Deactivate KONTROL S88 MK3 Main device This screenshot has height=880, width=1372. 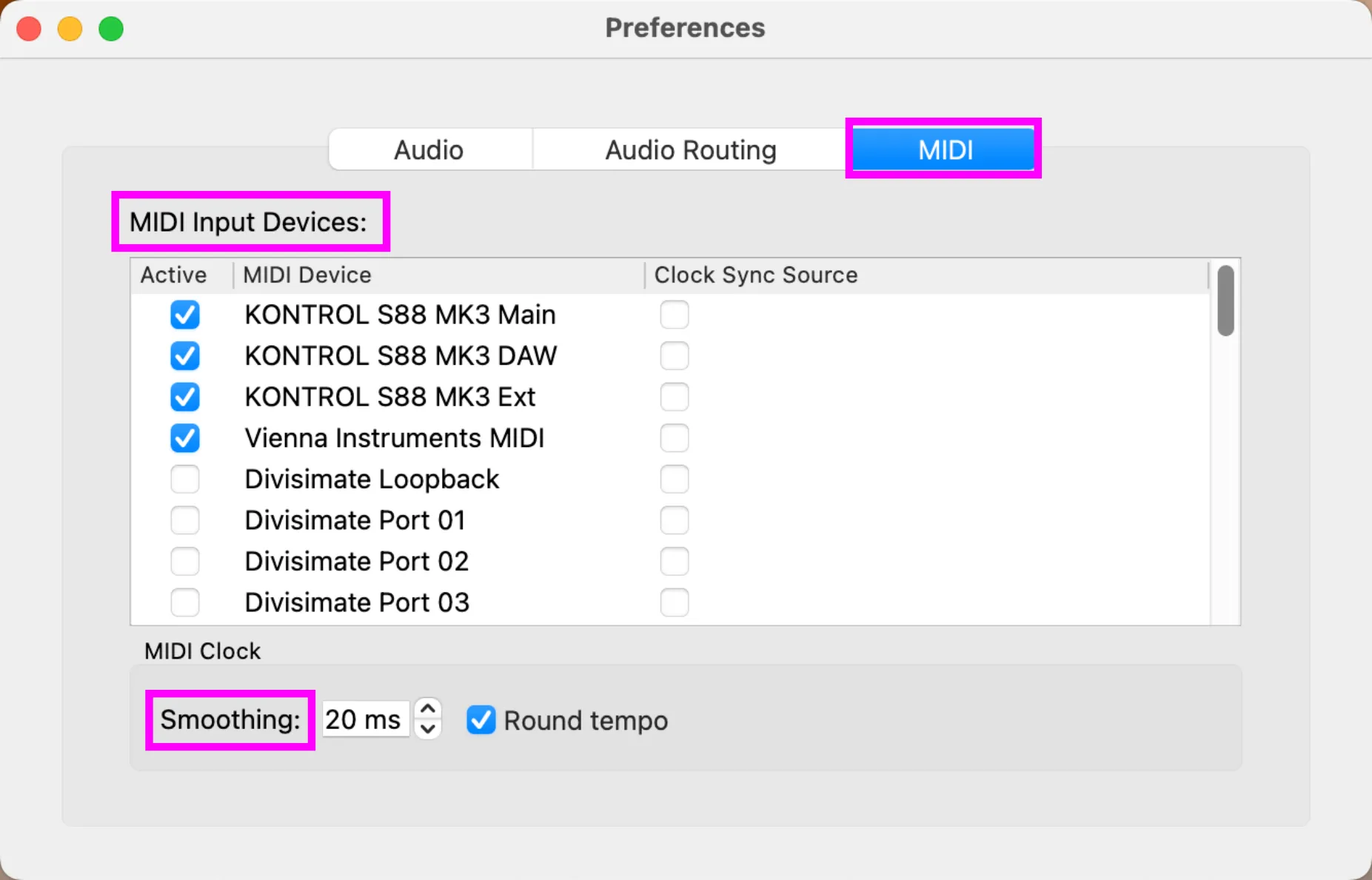pos(185,315)
